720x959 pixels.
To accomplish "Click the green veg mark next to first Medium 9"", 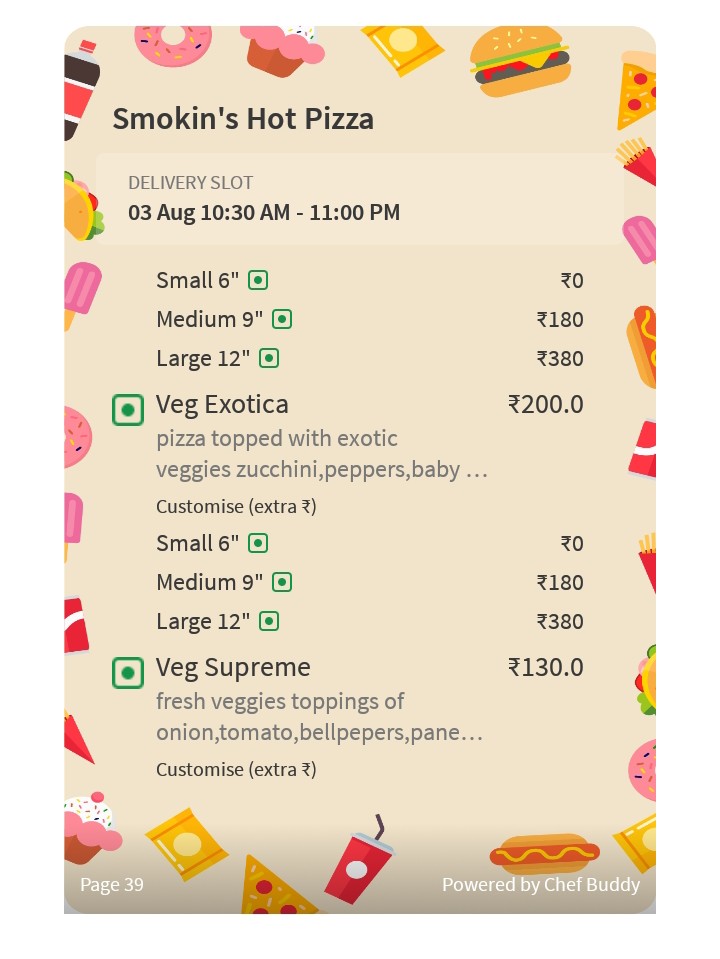I will tap(281, 319).
